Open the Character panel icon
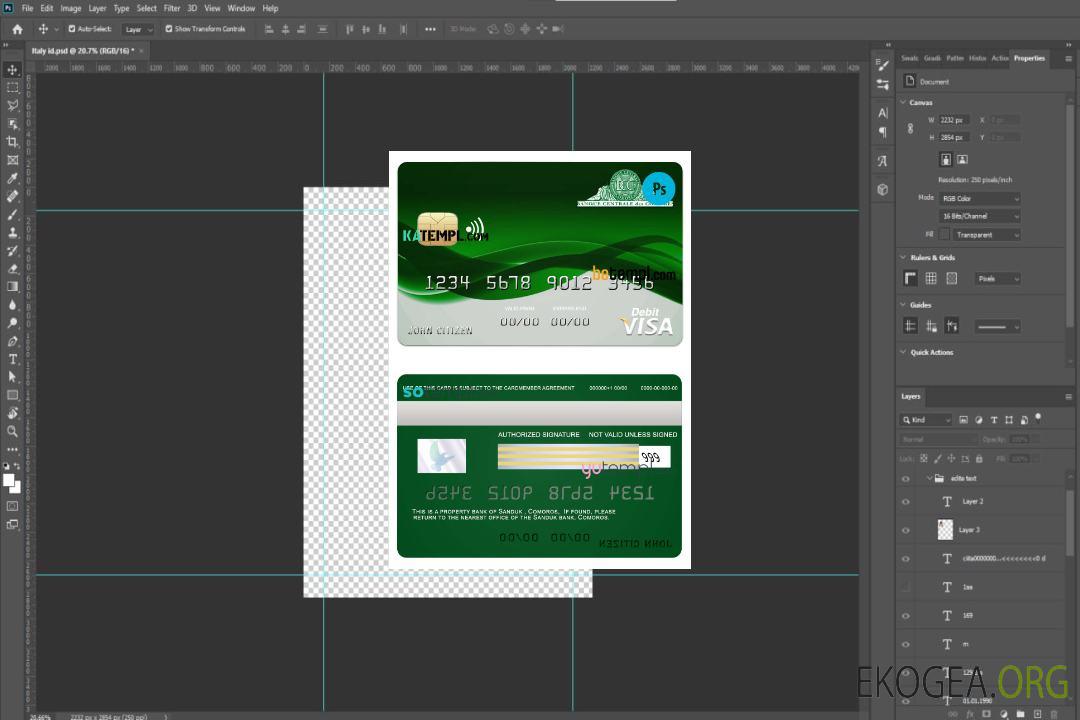1080x720 pixels. click(x=883, y=113)
